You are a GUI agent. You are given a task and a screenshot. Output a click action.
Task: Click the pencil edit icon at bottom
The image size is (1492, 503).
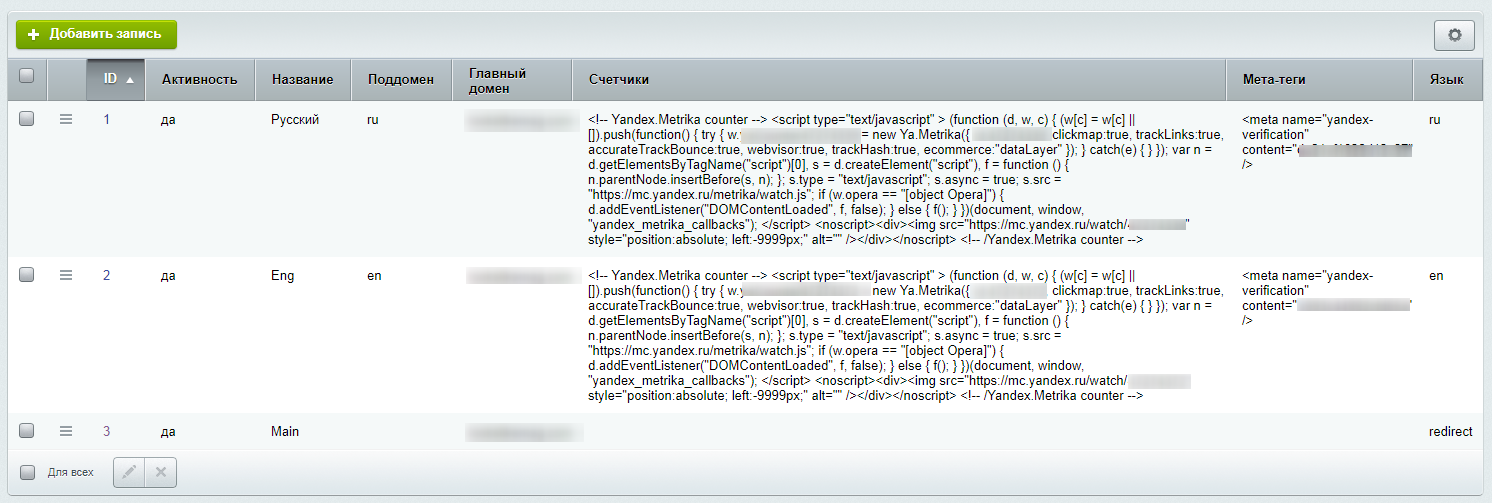(129, 472)
